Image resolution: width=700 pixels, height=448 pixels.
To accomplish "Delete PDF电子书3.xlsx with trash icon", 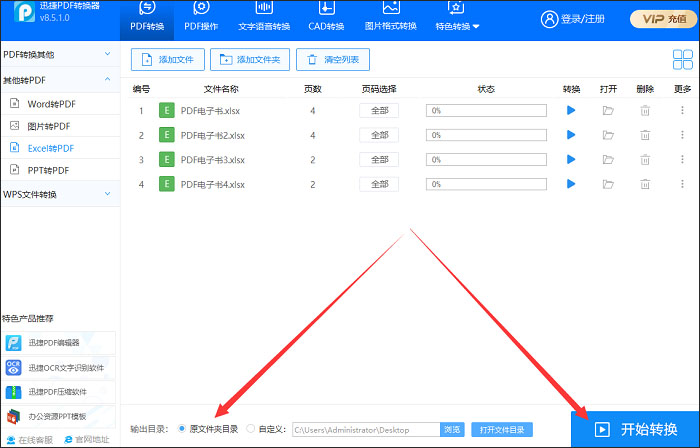I will [x=645, y=159].
